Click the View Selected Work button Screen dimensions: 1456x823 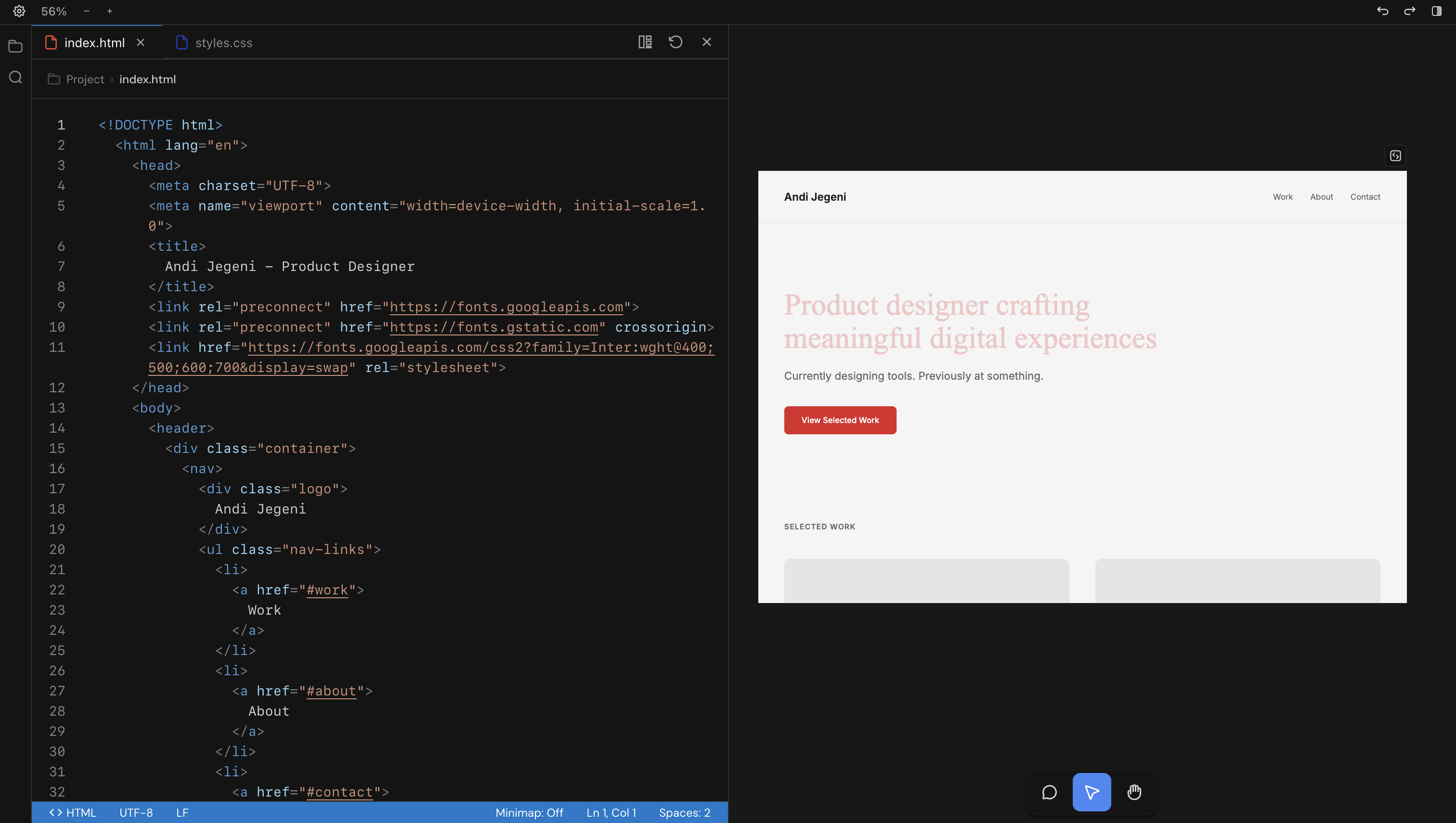[x=840, y=420]
